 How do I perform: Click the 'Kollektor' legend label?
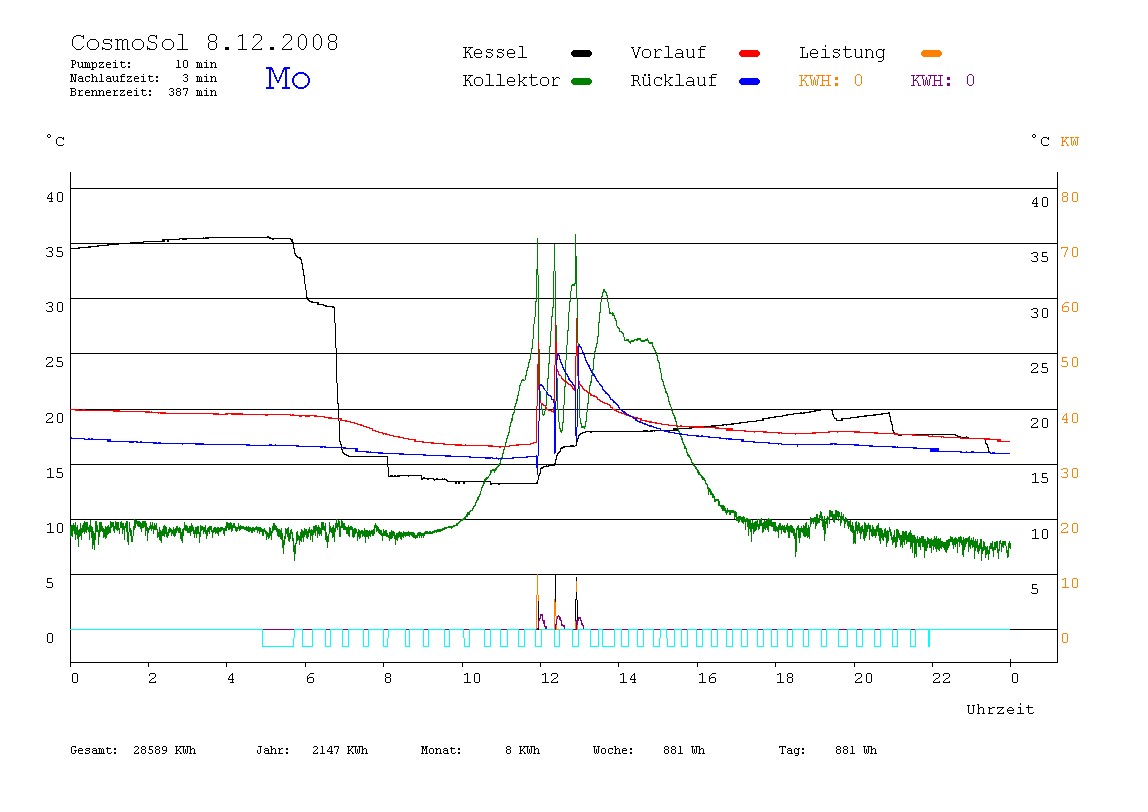(x=511, y=81)
